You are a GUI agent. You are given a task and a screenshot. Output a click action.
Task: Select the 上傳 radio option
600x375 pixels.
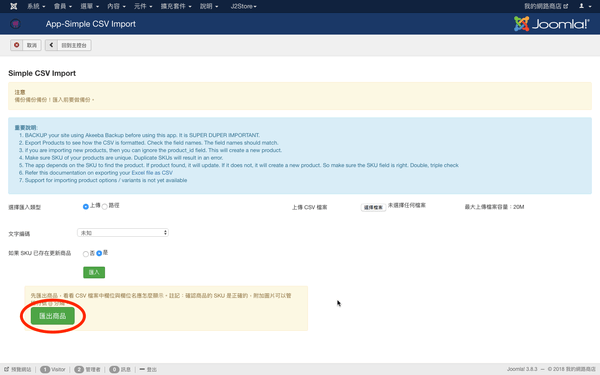click(86, 207)
